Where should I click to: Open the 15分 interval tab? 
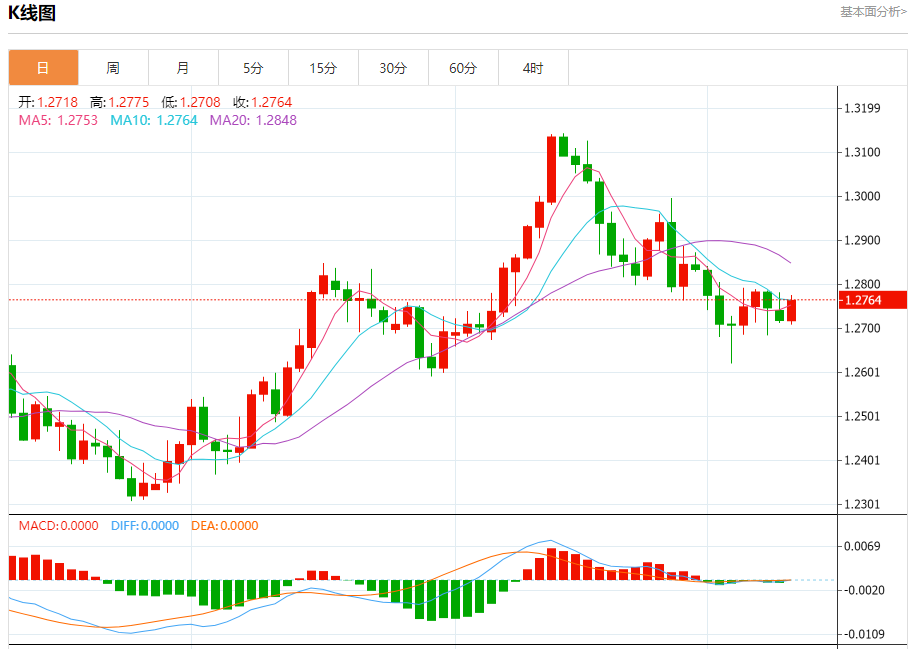click(323, 68)
